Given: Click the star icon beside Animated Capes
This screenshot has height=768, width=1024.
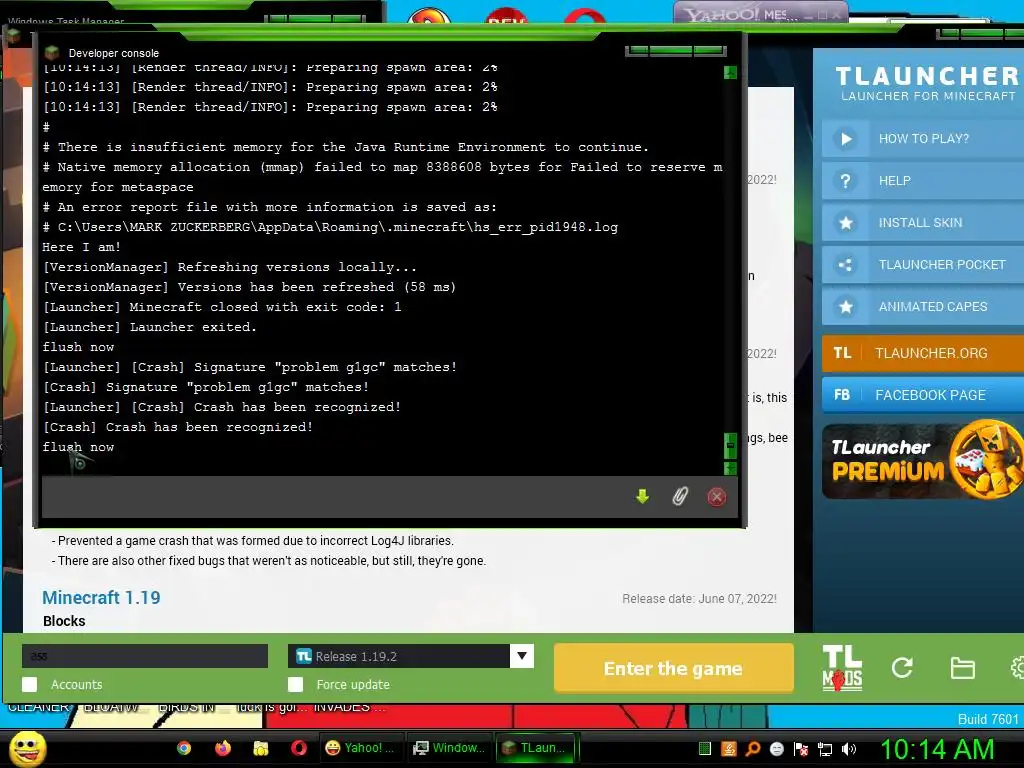Looking at the screenshot, I should pyautogui.click(x=846, y=306).
